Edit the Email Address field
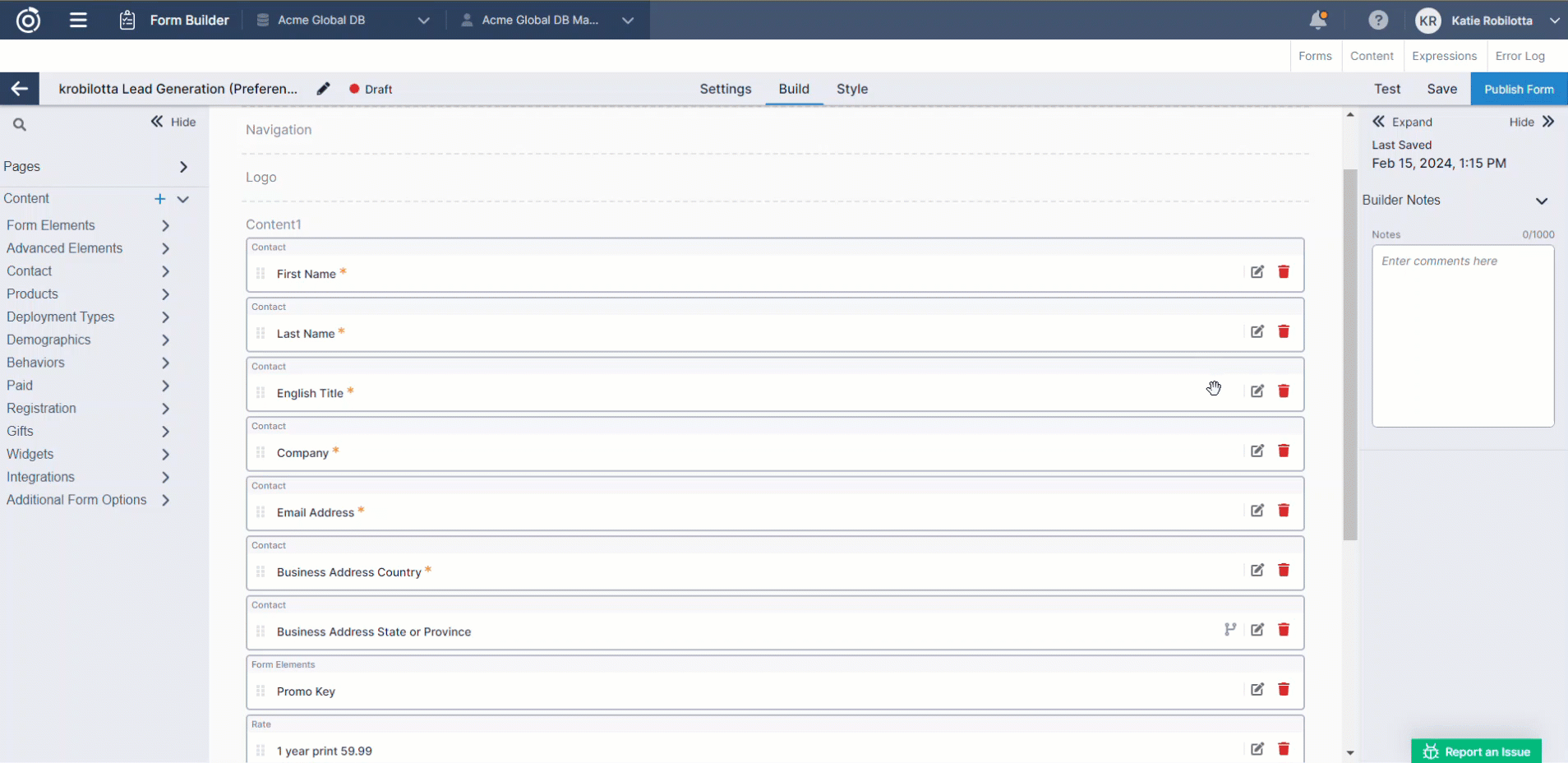The height and width of the screenshot is (763, 1568). tap(1257, 511)
